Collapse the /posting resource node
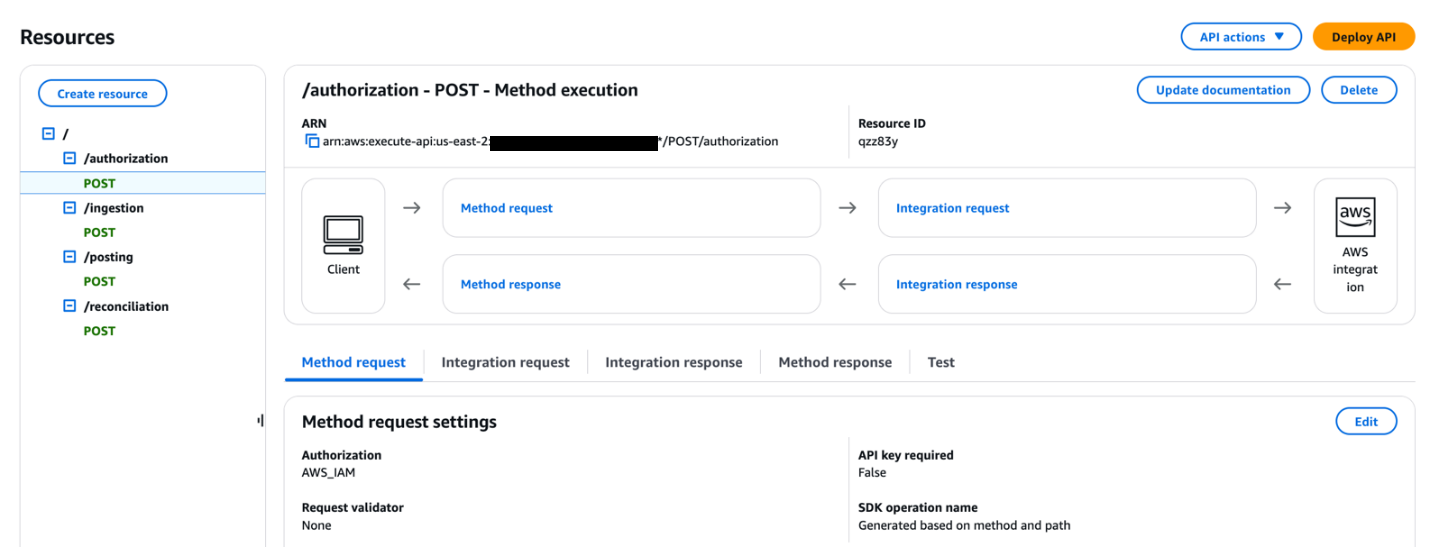The width and height of the screenshot is (1430, 547). pyautogui.click(x=70, y=257)
